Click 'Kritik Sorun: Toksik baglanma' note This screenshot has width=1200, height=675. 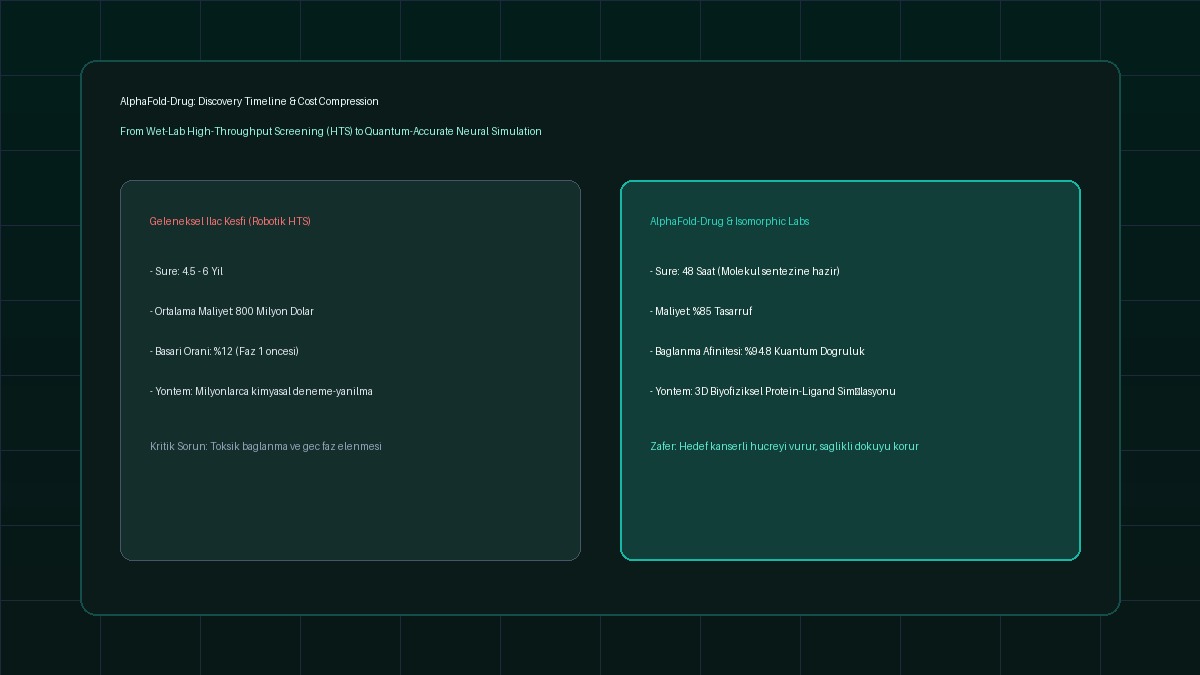pos(266,446)
